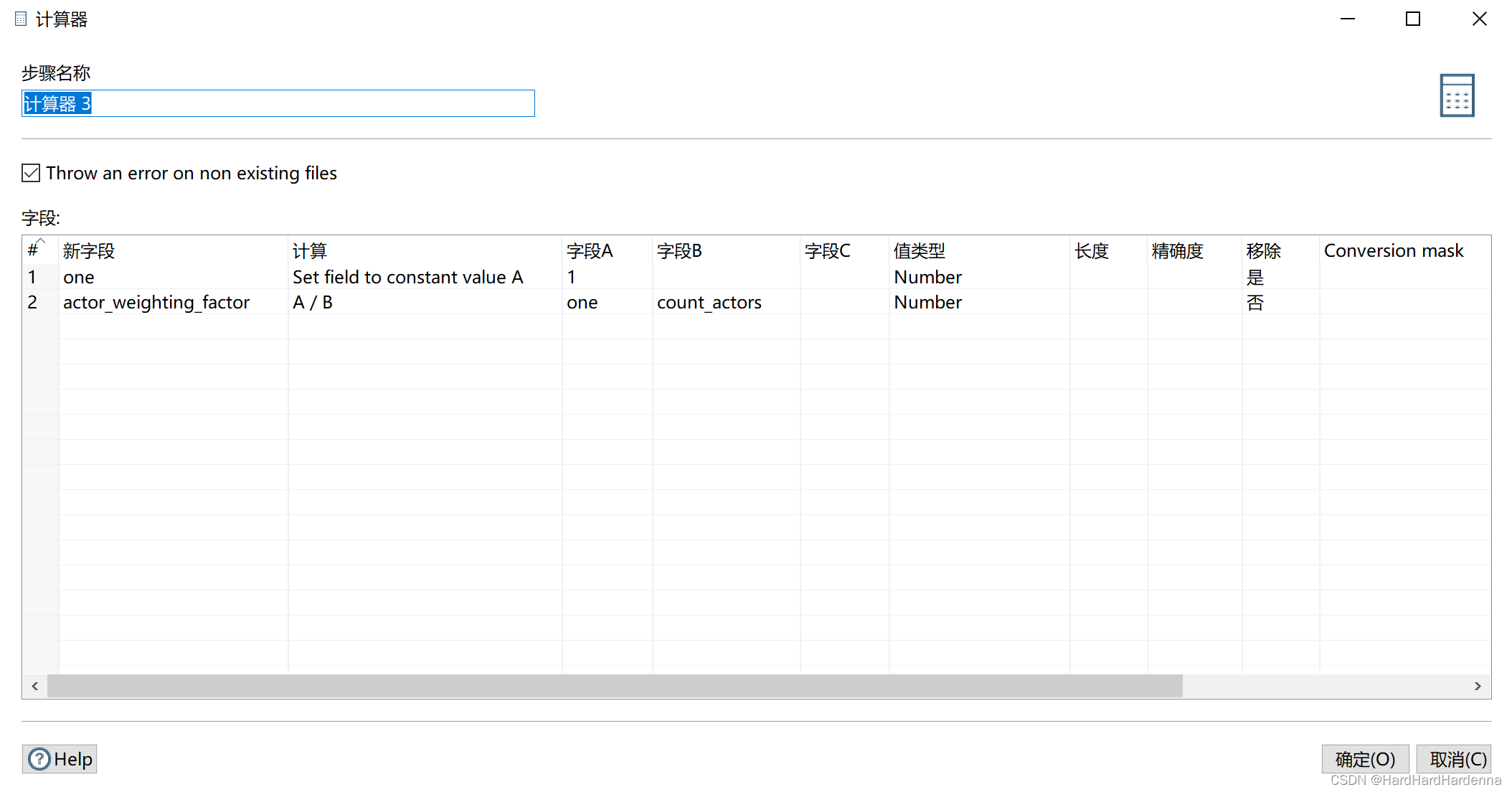Image resolution: width=1512 pixels, height=792 pixels.
Task: Click field A value '1' in row 1
Action: (607, 277)
